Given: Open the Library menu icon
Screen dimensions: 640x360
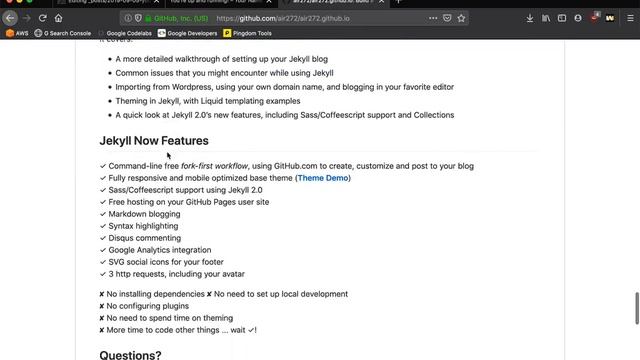Looking at the screenshot, I should tap(546, 18).
